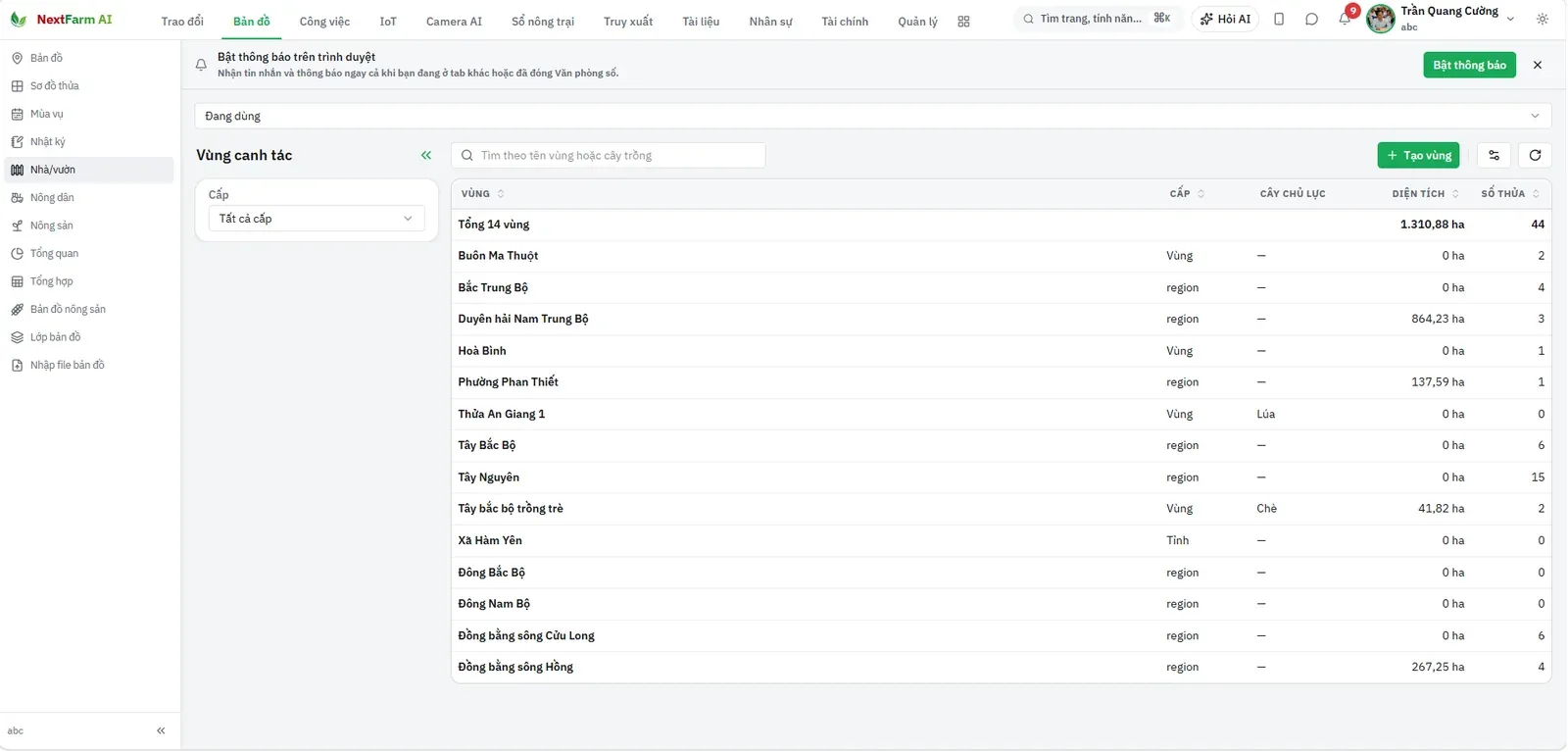Image resolution: width=1568 pixels, height=752 pixels.
Task: Open the mobile device icon in the header
Action: [1279, 20]
